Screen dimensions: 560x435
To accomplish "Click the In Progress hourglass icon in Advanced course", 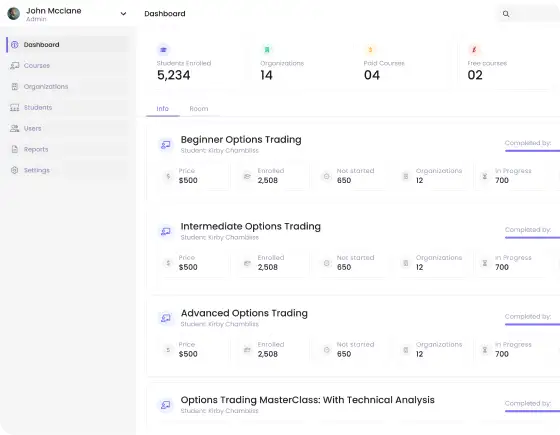I will [x=485, y=350].
